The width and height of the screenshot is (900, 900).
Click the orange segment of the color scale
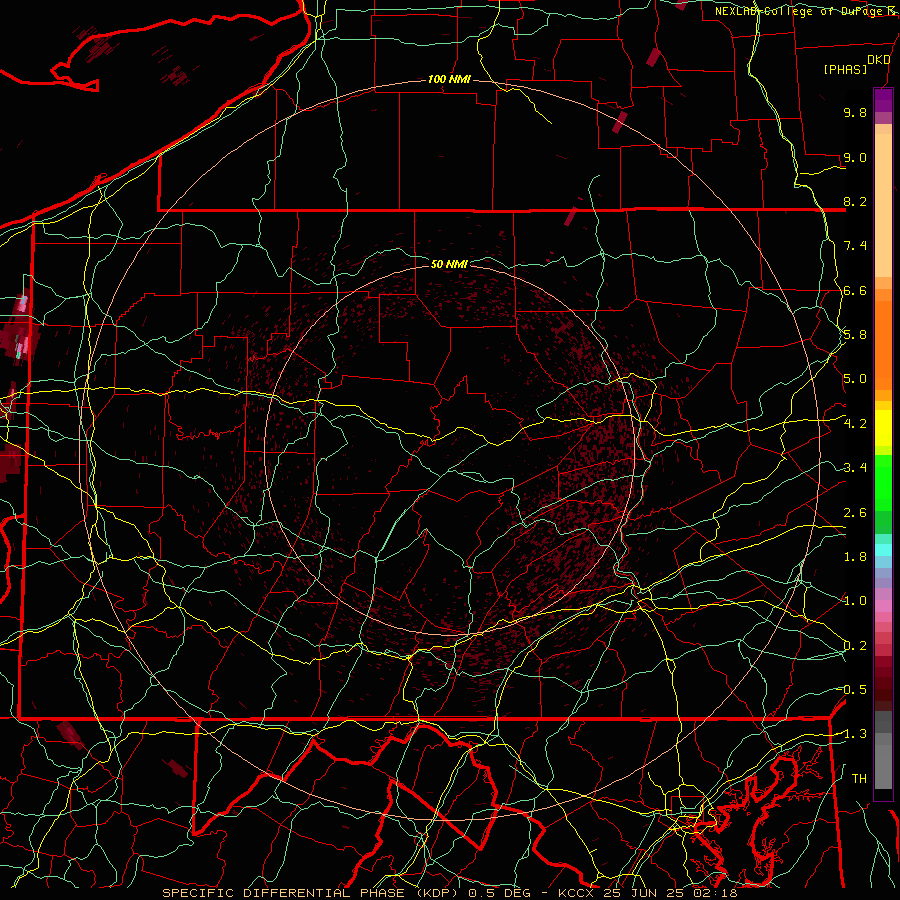(883, 346)
